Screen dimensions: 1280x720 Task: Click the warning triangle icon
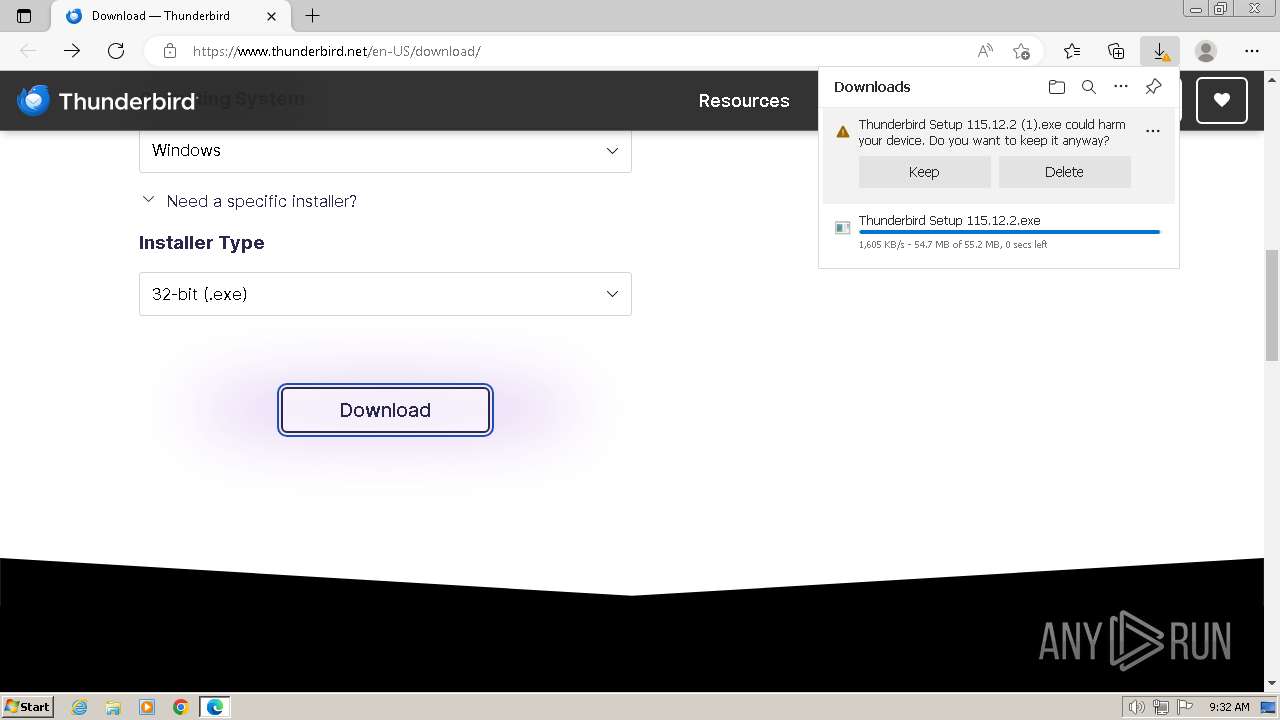click(x=842, y=131)
